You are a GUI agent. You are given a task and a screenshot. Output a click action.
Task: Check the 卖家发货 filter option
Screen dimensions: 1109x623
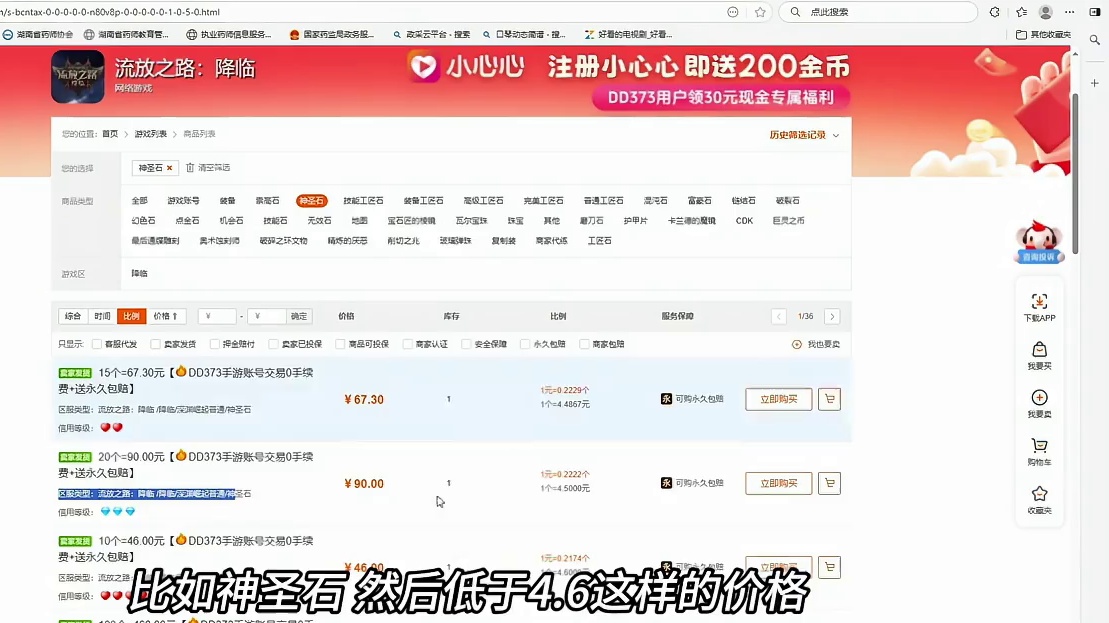click(154, 343)
